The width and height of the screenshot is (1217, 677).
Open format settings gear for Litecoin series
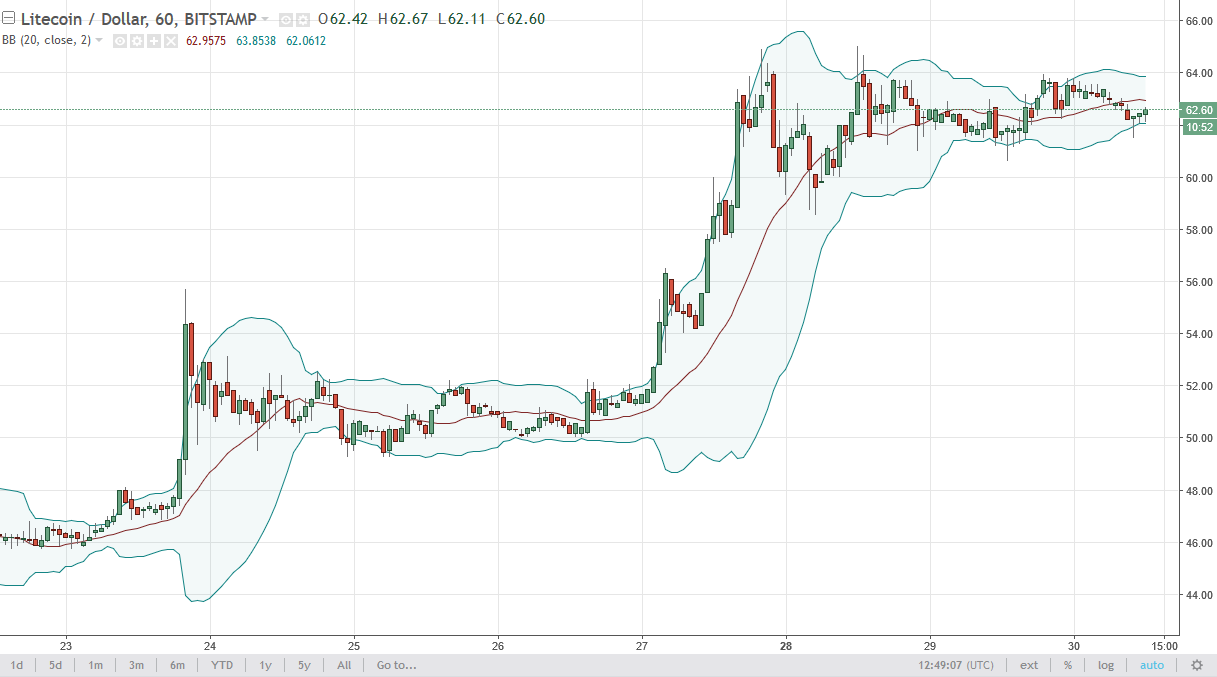pos(303,20)
